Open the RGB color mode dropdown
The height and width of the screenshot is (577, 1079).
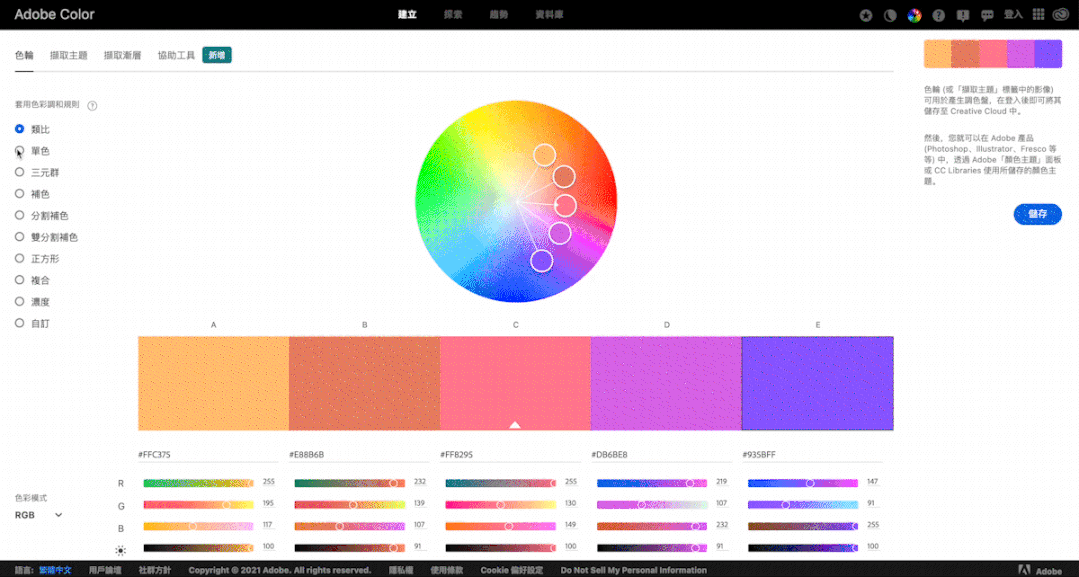click(39, 515)
